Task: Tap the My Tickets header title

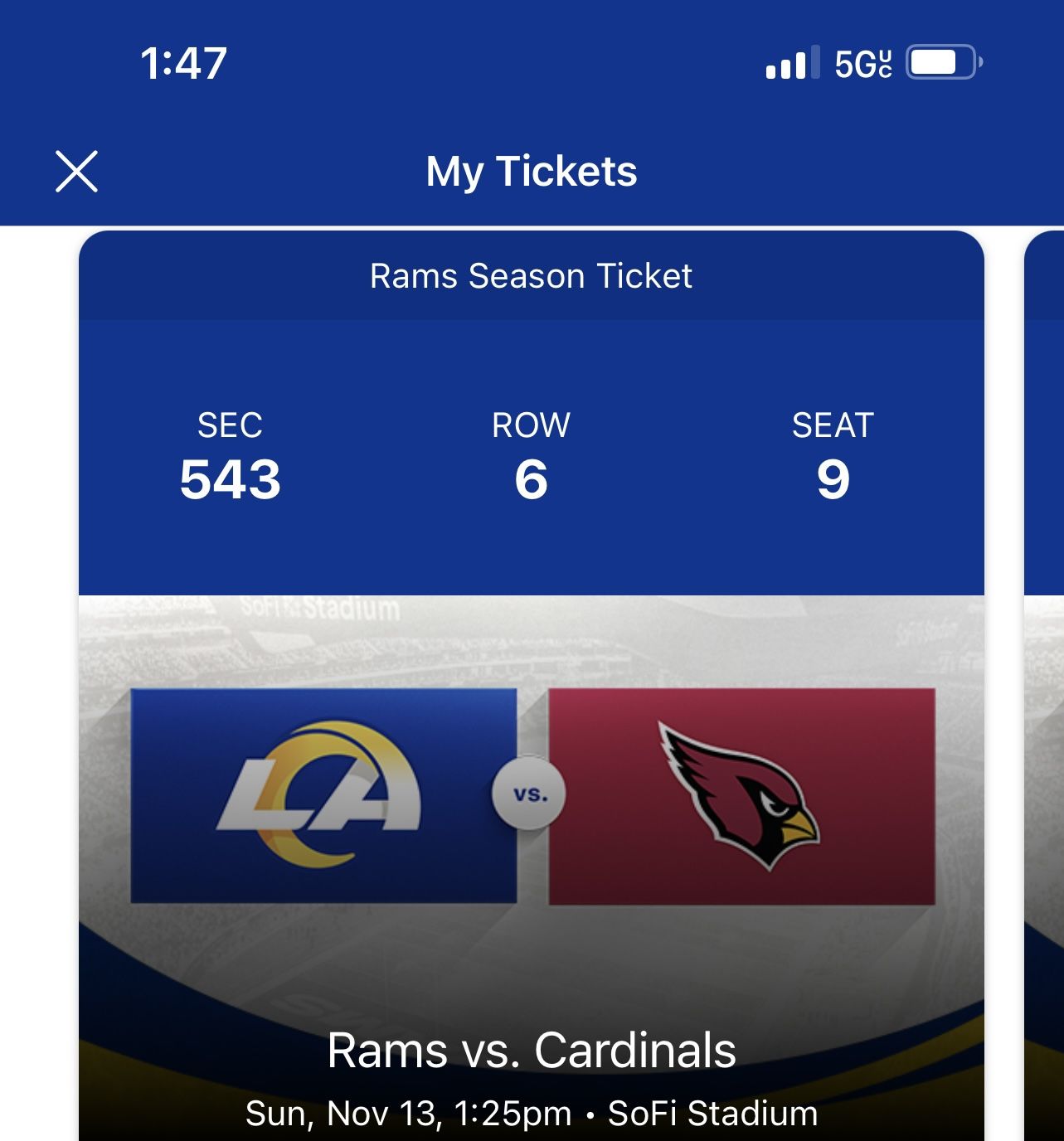Action: click(x=531, y=172)
